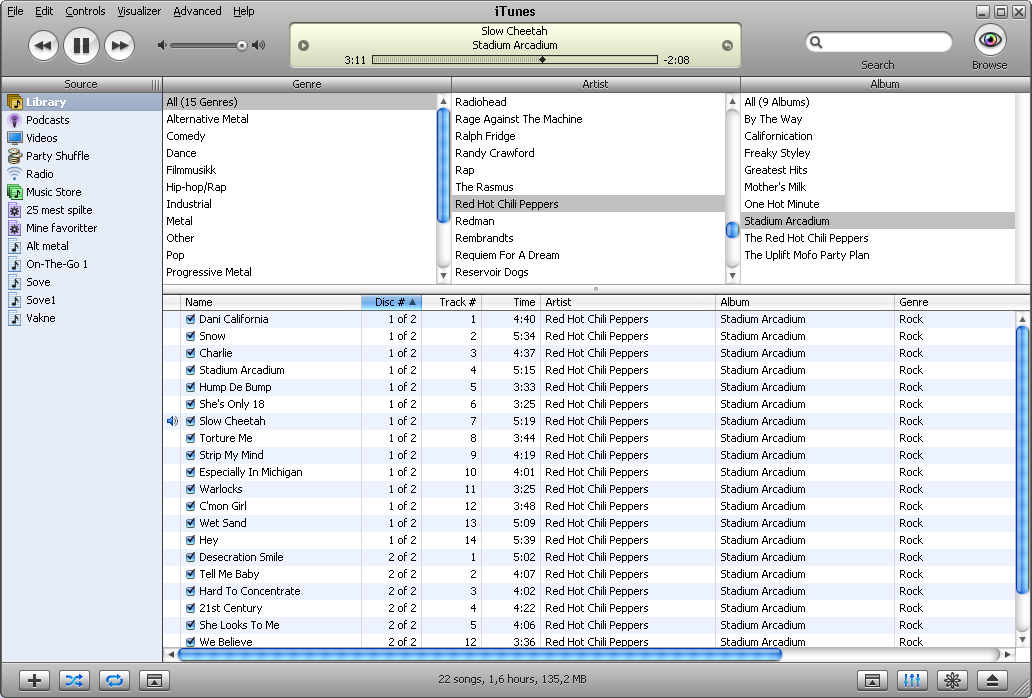Viewport: 1032px width, 698px height.
Task: Uncheck the Slow Cheetah checkbox
Action: click(x=191, y=421)
